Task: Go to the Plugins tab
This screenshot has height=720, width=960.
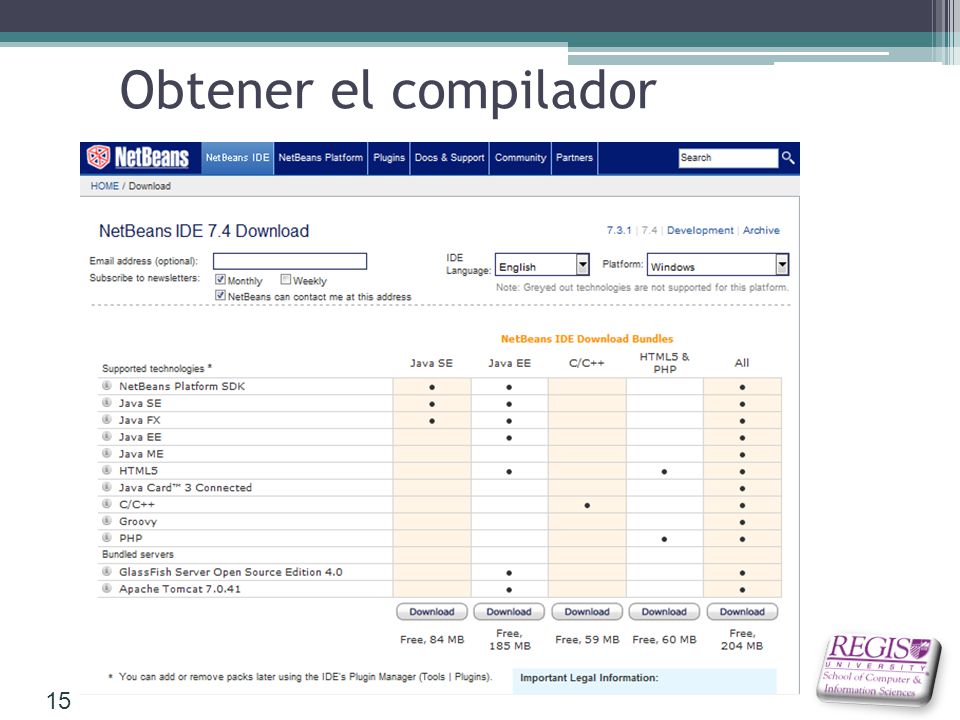Action: (x=389, y=158)
